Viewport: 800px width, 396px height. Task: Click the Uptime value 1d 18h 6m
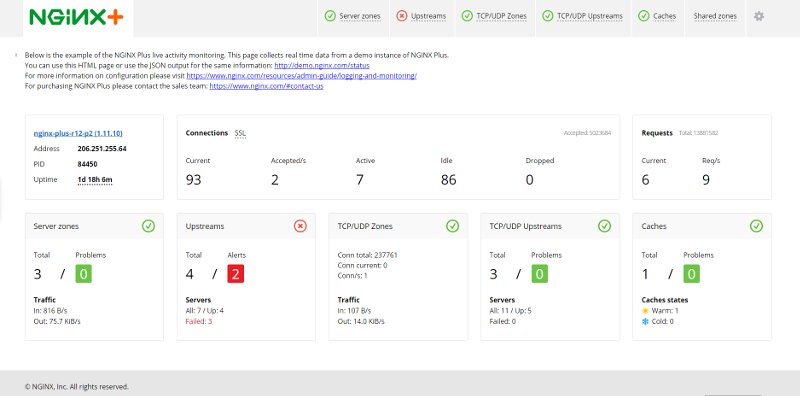[95, 180]
